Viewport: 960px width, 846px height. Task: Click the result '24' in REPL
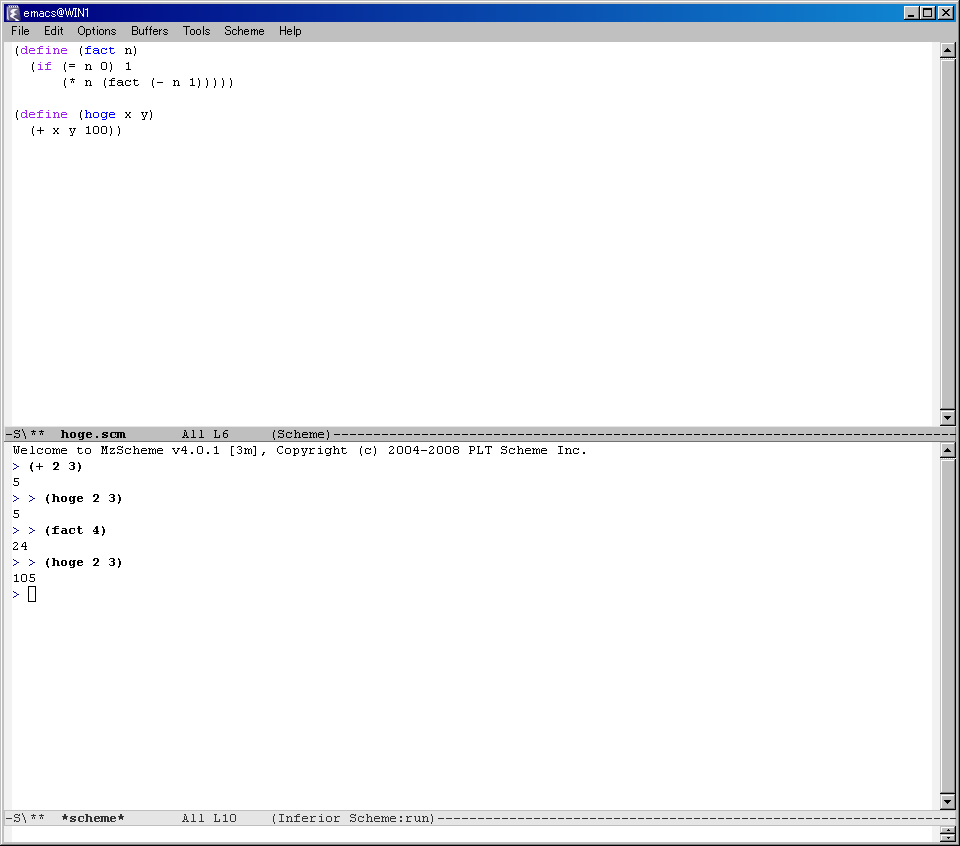pos(20,546)
